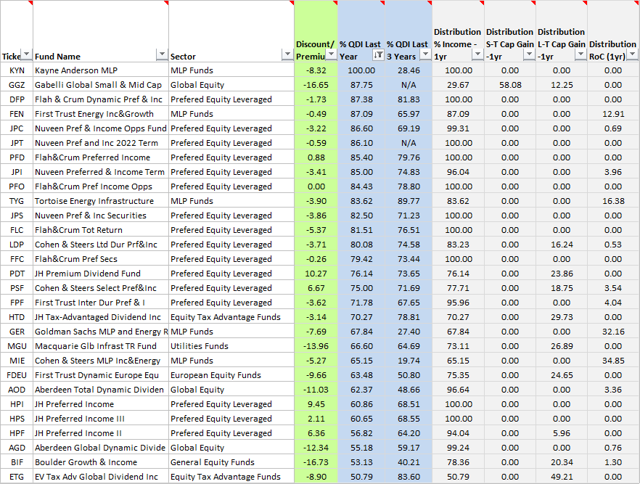Screen dimensions: 640x484
Task: Select the Flah&Crum Tot Return cell
Action: 101,230
